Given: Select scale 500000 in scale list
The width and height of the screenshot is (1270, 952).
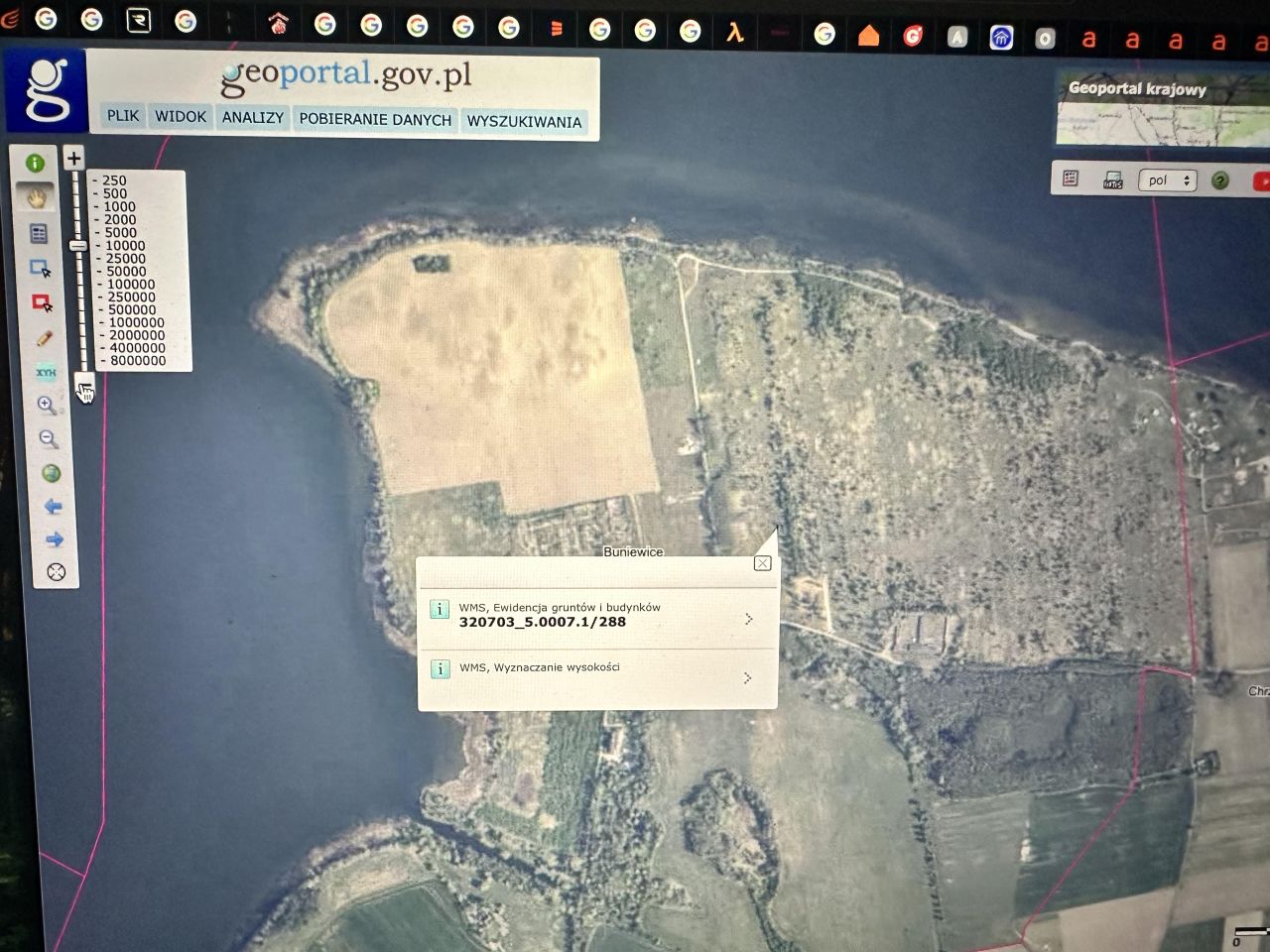Looking at the screenshot, I should click(x=132, y=310).
